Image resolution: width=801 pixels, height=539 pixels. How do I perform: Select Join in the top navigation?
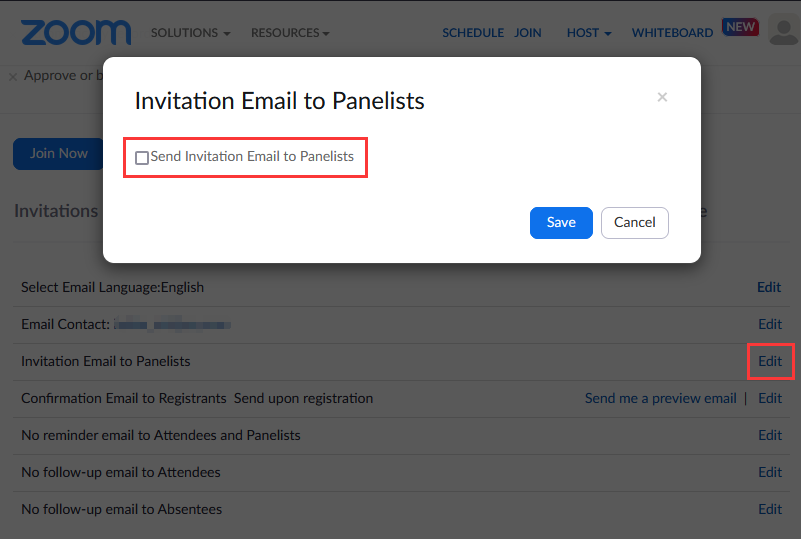coord(528,33)
